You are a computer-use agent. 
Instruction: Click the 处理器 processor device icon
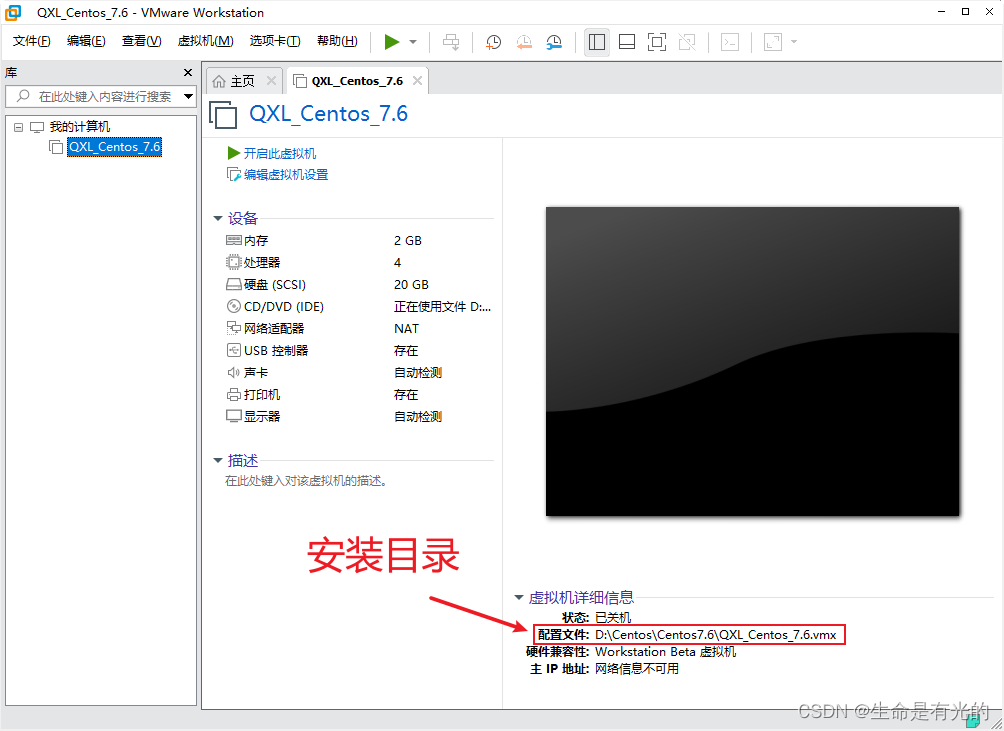tap(234, 262)
